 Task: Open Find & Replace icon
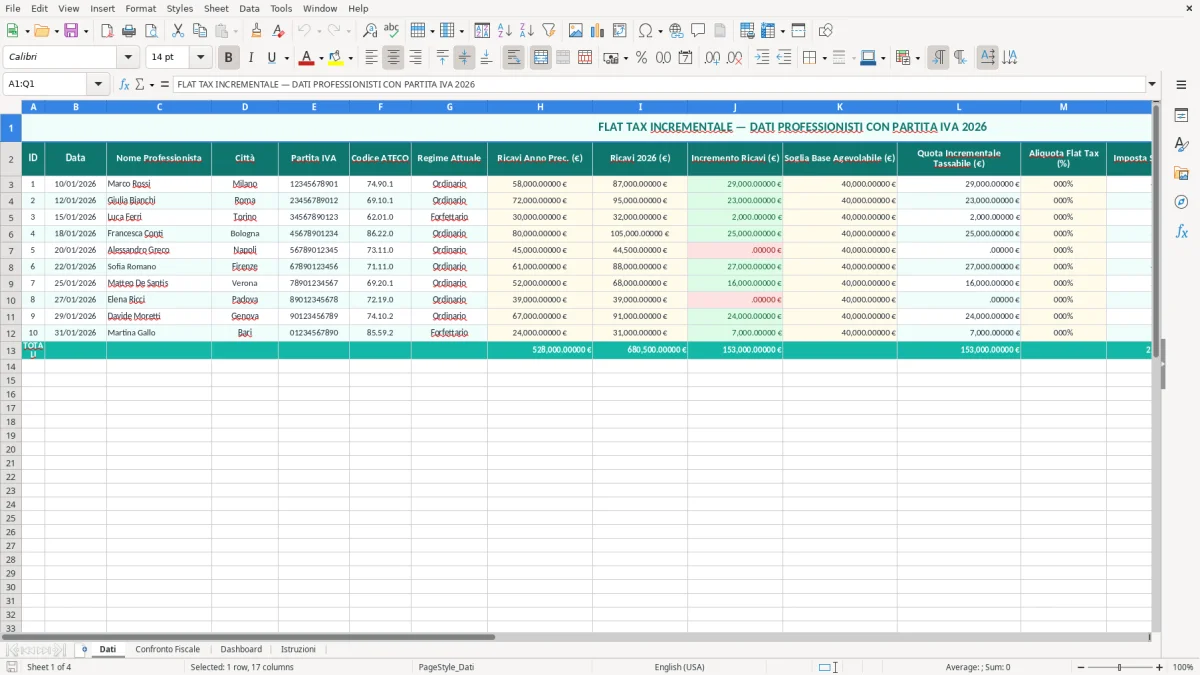click(370, 31)
